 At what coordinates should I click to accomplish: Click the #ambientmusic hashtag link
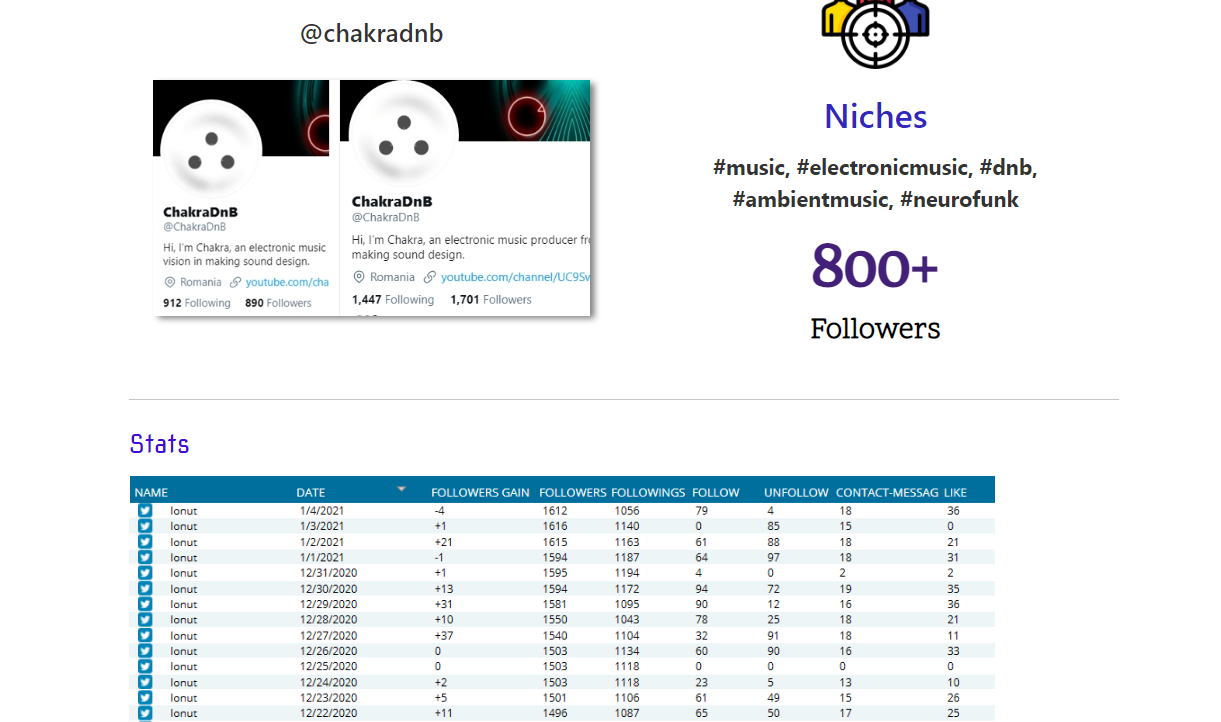(811, 199)
